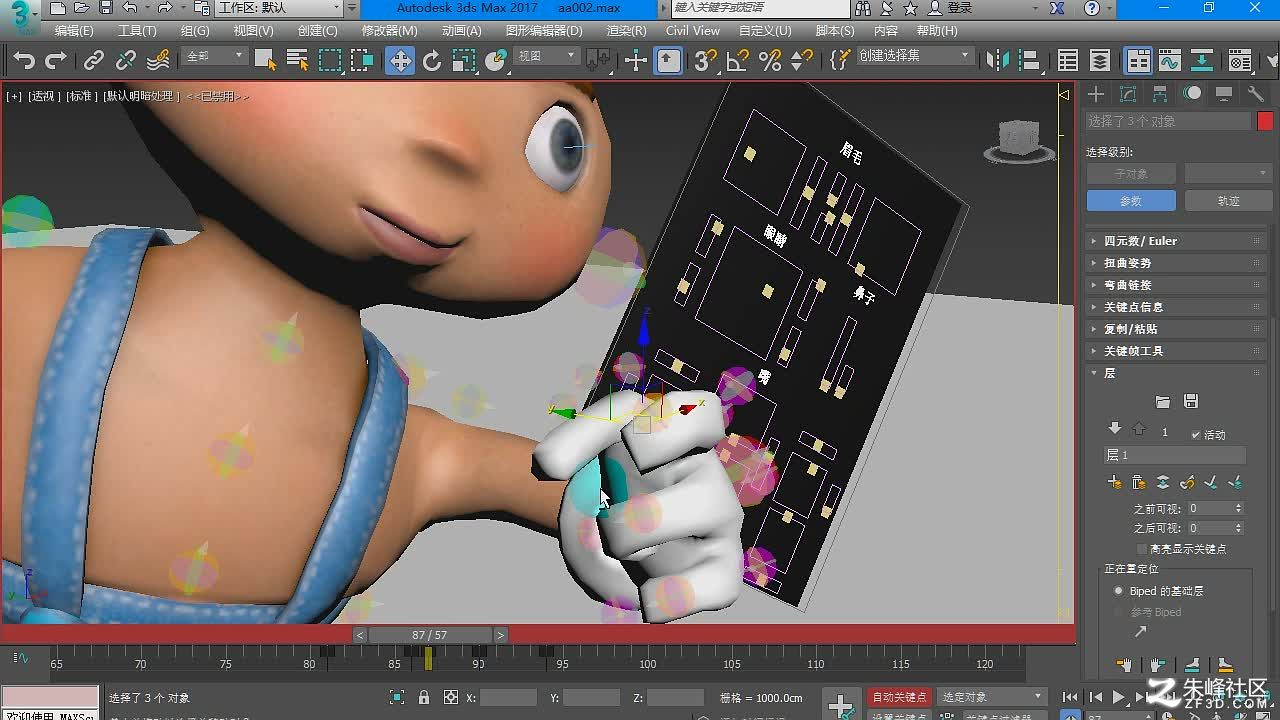Open the 渲染(R) menu
Screen dimensions: 1280x720
626,31
